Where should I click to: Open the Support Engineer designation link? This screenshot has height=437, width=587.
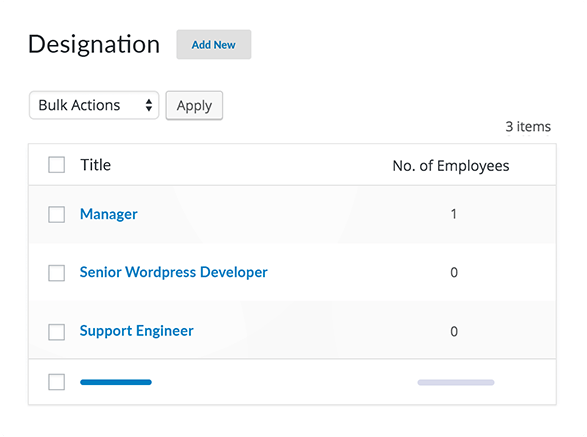(x=137, y=331)
